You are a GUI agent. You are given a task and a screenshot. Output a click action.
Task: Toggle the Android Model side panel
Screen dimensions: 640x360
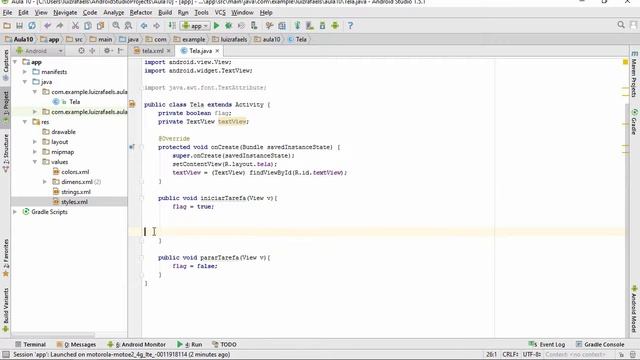(634, 309)
